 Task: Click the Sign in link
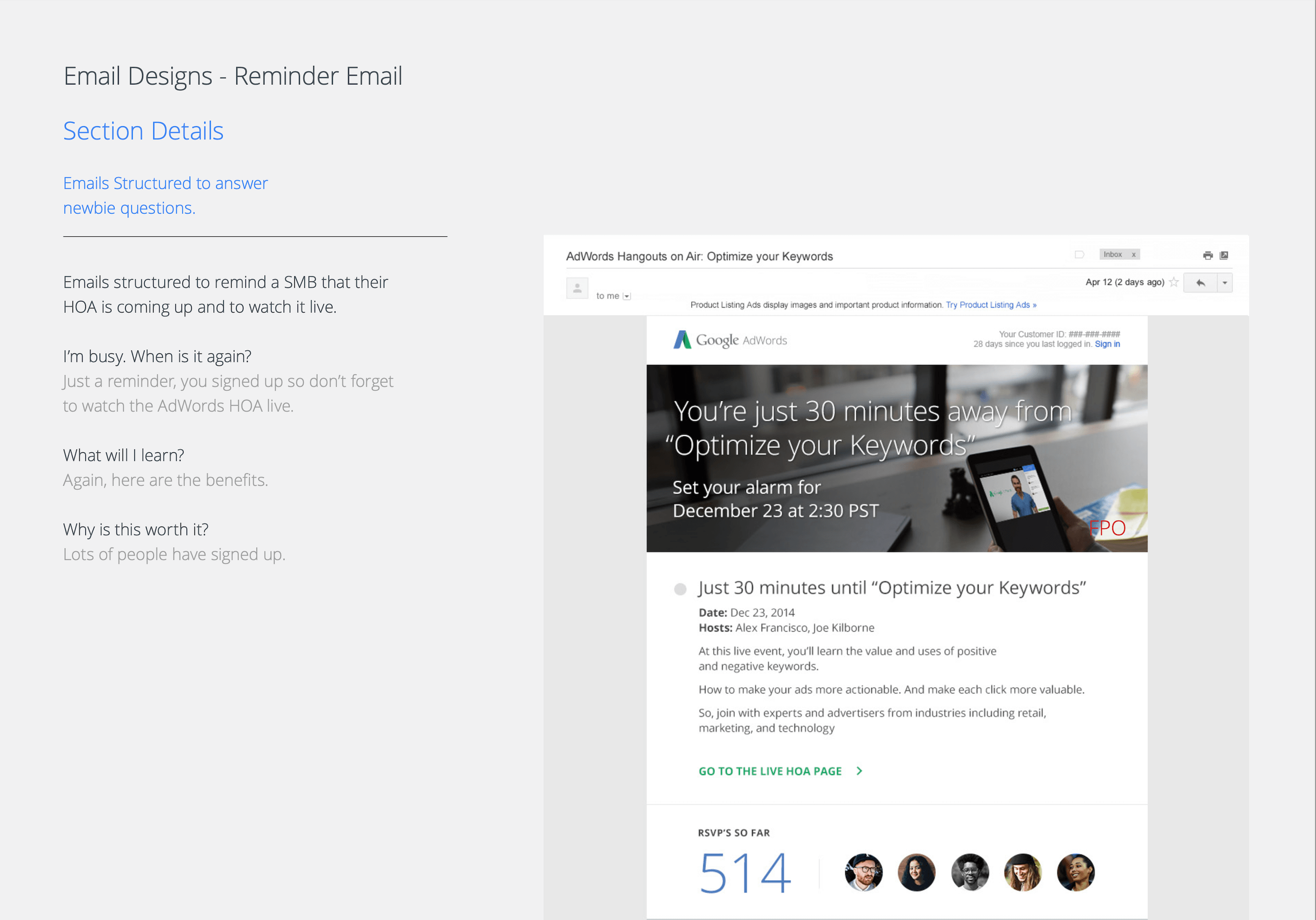(1107, 344)
